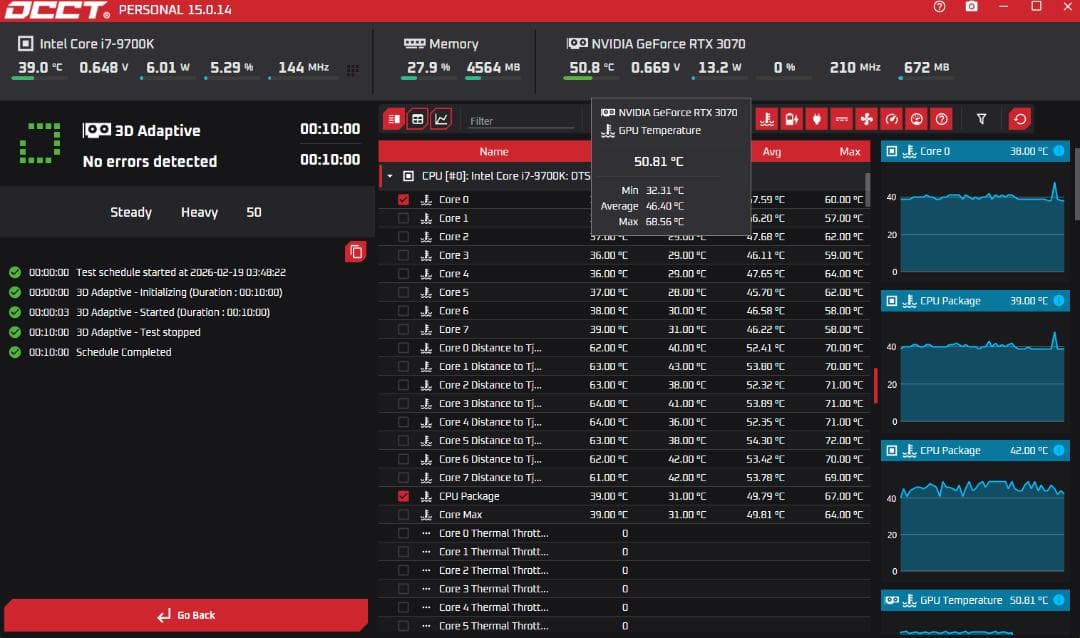Take a screenshot with camera icon
Viewport: 1080px width, 638px height.
pyautogui.click(x=971, y=7)
